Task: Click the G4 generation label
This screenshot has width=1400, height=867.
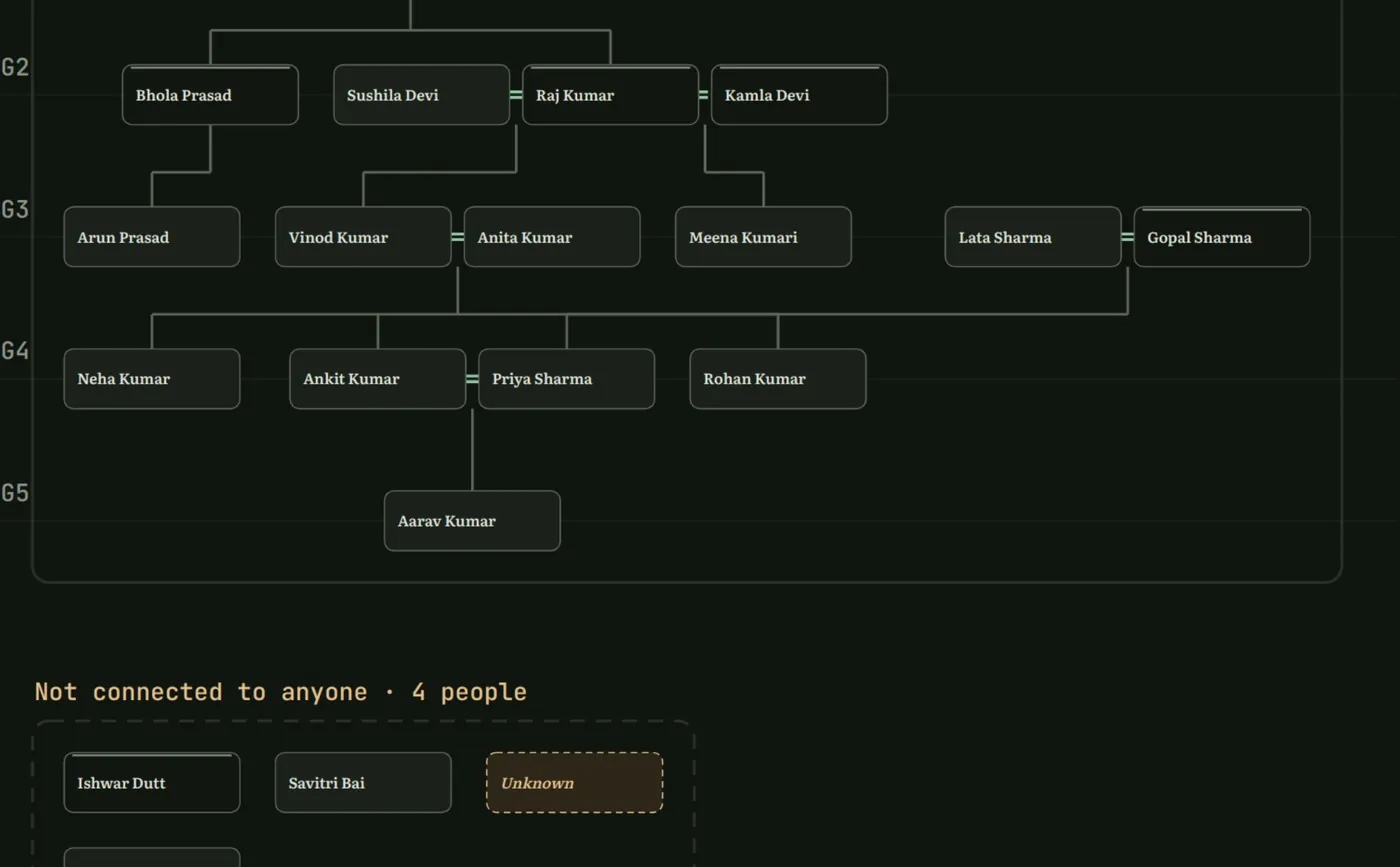Action: pos(15,351)
